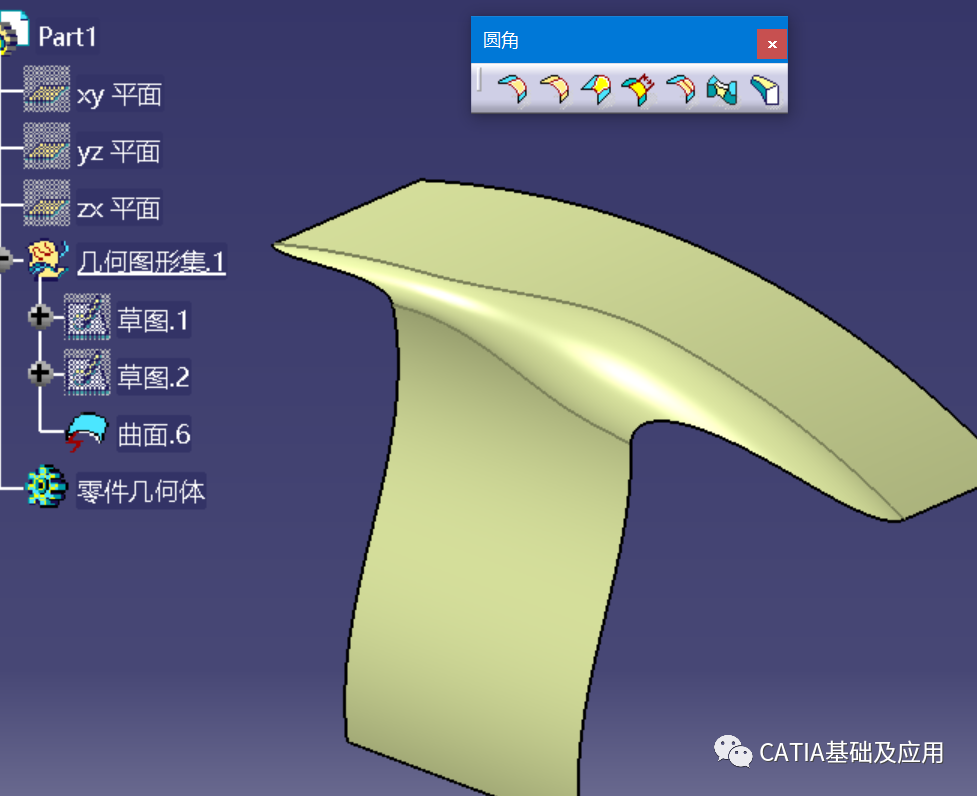
Task: Select the Variable Fillet tool
Action: [596, 89]
